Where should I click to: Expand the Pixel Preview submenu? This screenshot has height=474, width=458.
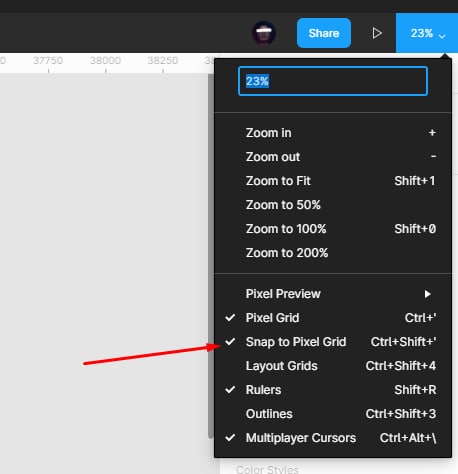[x=333, y=294]
